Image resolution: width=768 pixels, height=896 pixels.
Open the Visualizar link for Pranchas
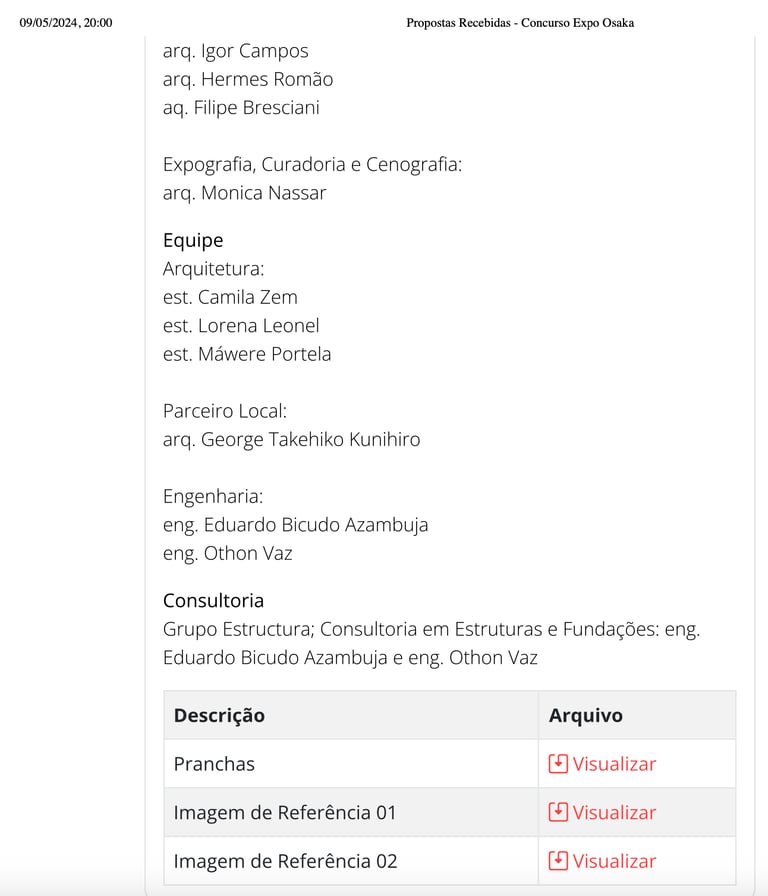(614, 764)
